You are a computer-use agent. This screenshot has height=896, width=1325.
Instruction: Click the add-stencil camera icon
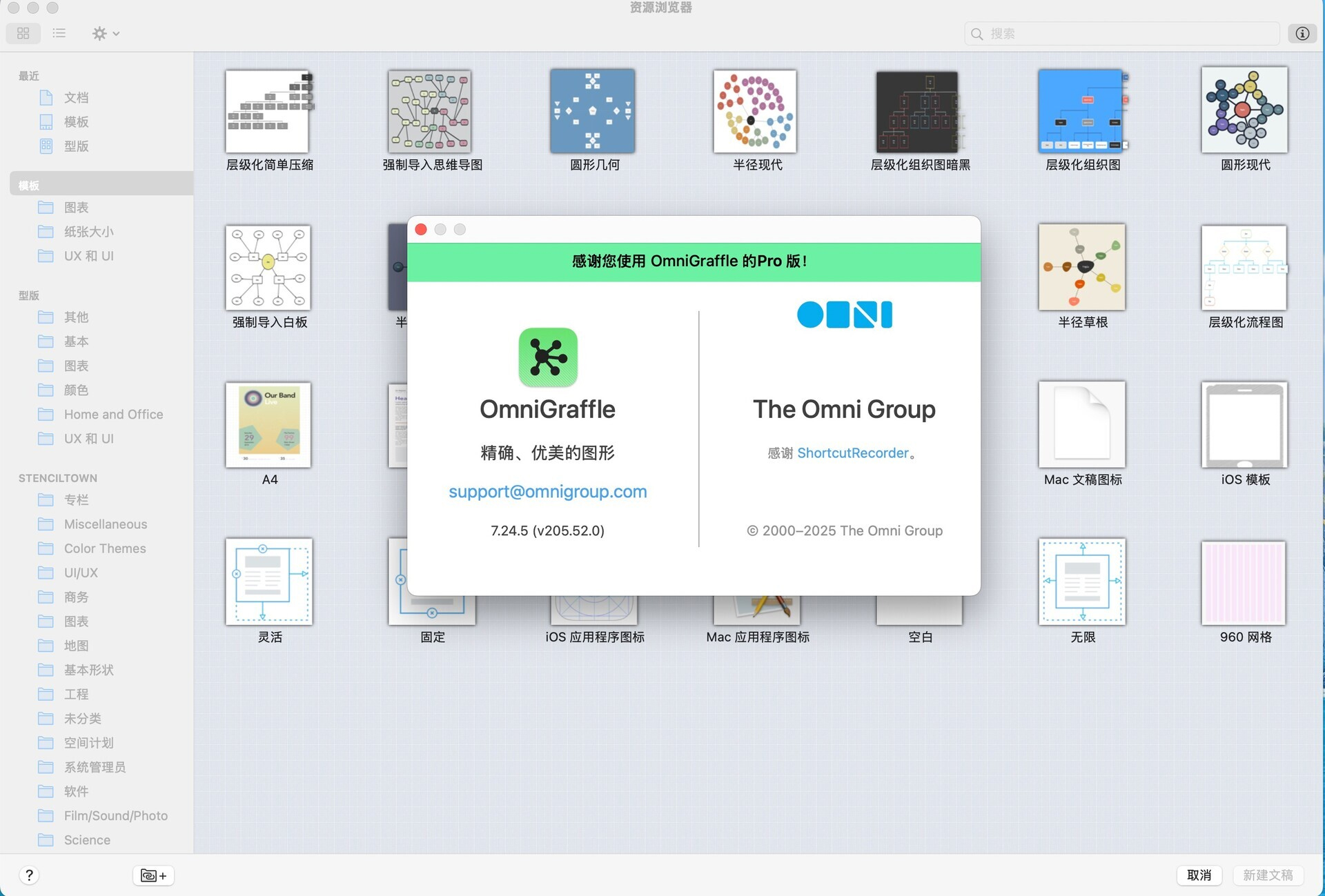point(153,875)
